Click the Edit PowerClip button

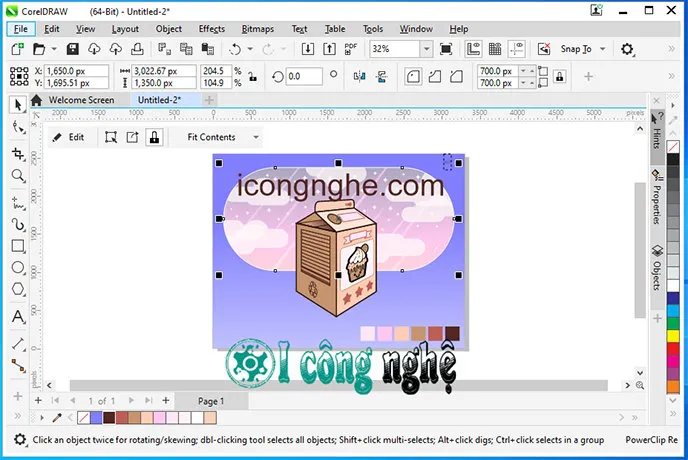pyautogui.click(x=68, y=137)
